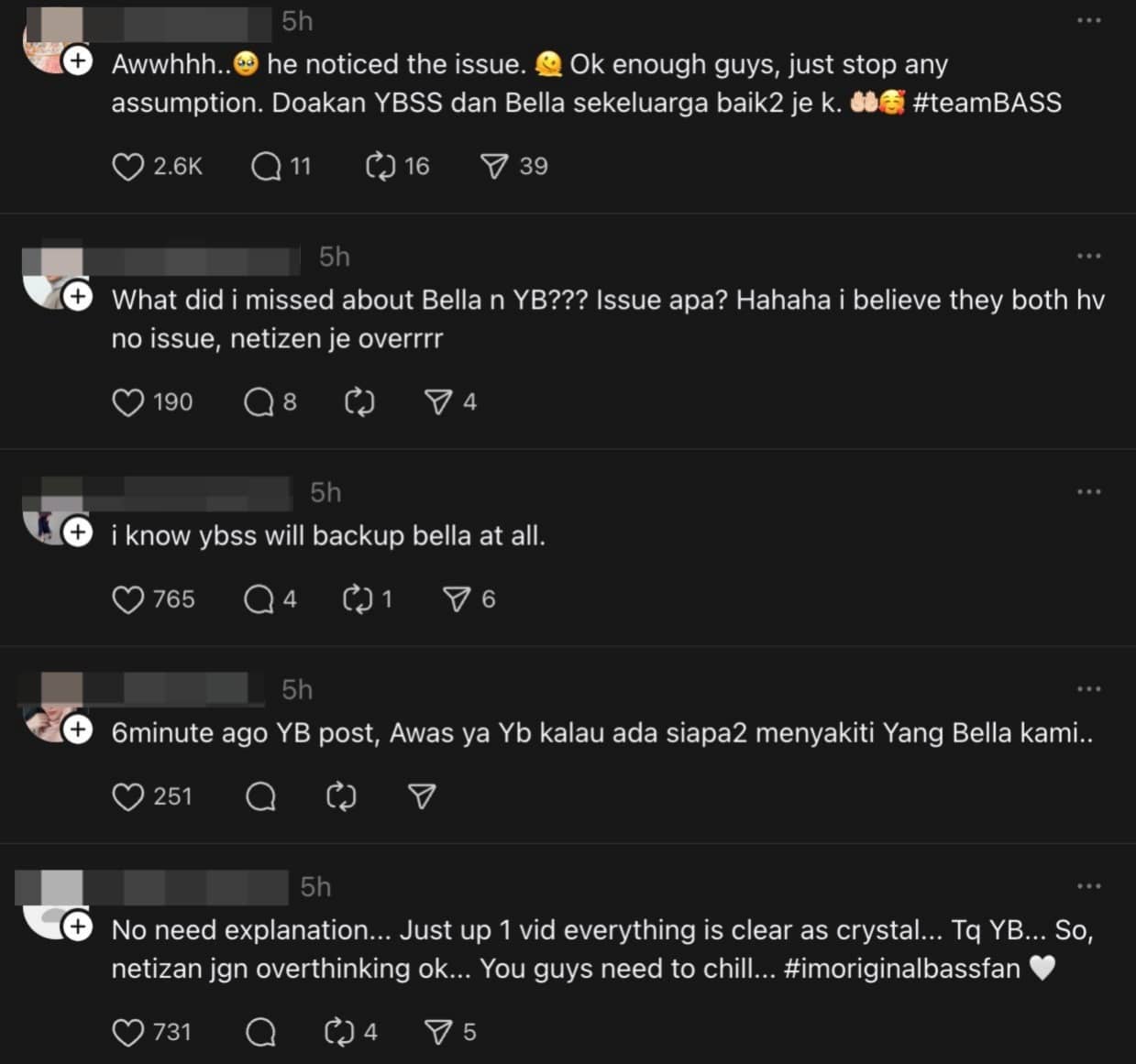This screenshot has height=1064, width=1136.
Task: Like the "6minute ago YB post" comment
Action: 127,796
